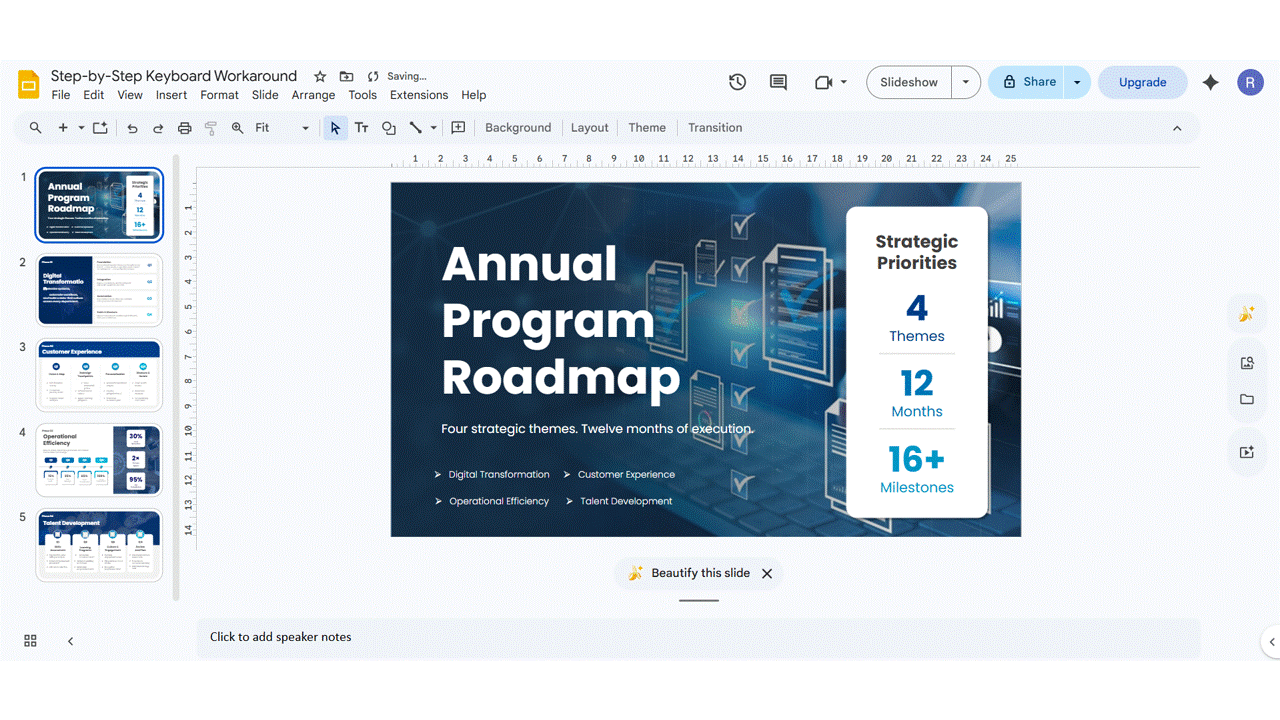
Task: Select slide 4 Operational Efficiency thumbnail
Action: [x=99, y=460]
